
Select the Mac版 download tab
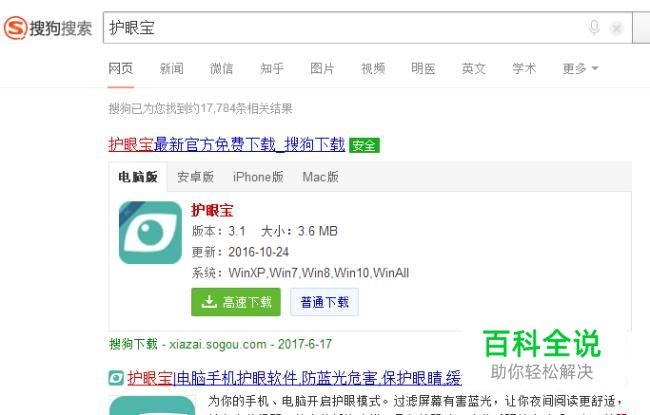click(320, 177)
